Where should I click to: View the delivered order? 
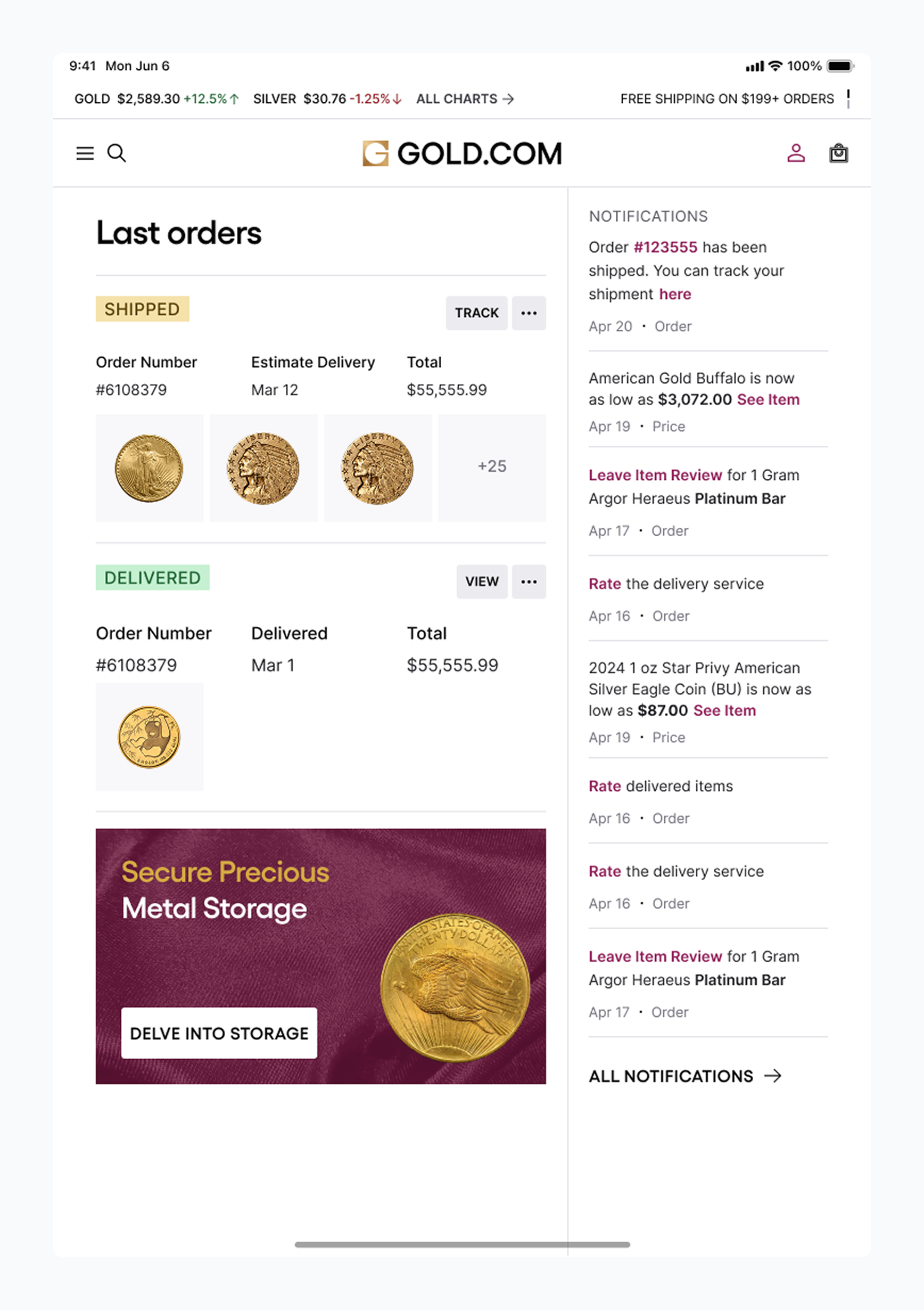tap(481, 582)
